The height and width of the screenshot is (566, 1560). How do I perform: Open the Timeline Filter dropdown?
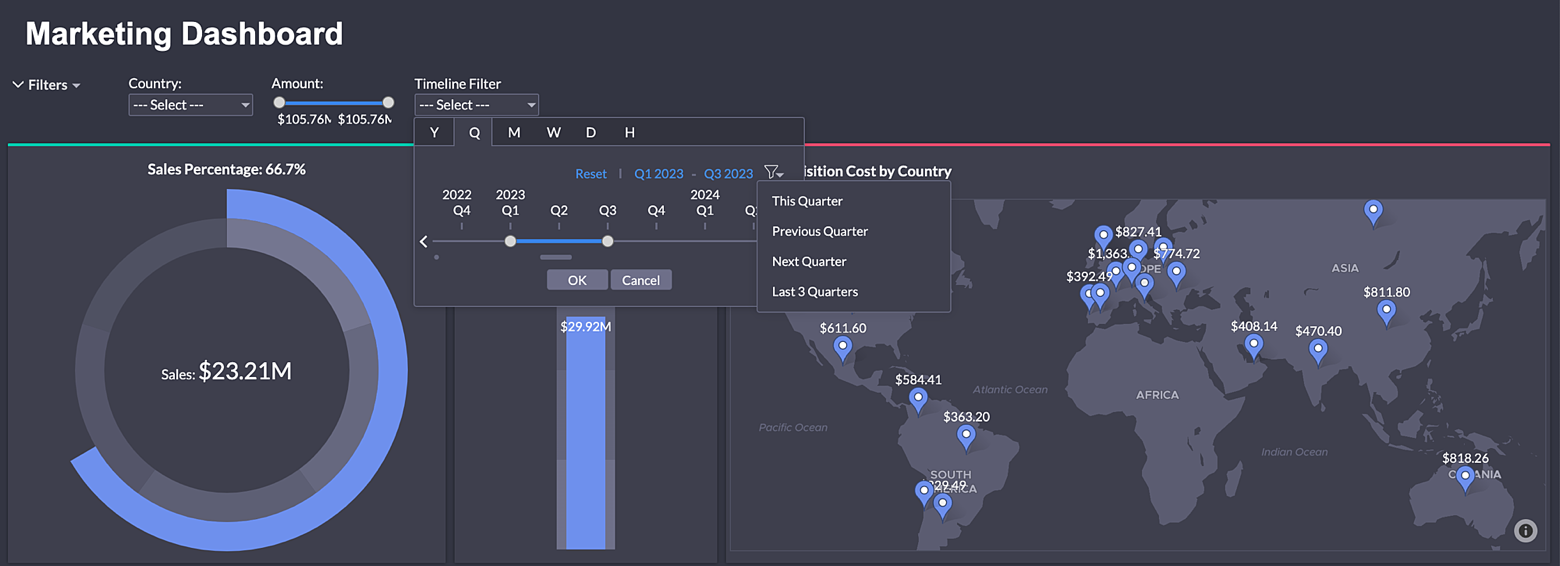[476, 105]
